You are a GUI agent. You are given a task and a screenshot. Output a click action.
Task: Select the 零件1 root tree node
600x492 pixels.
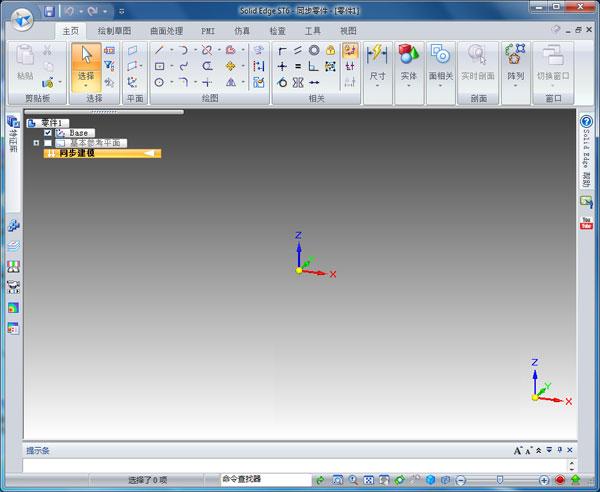click(x=48, y=123)
